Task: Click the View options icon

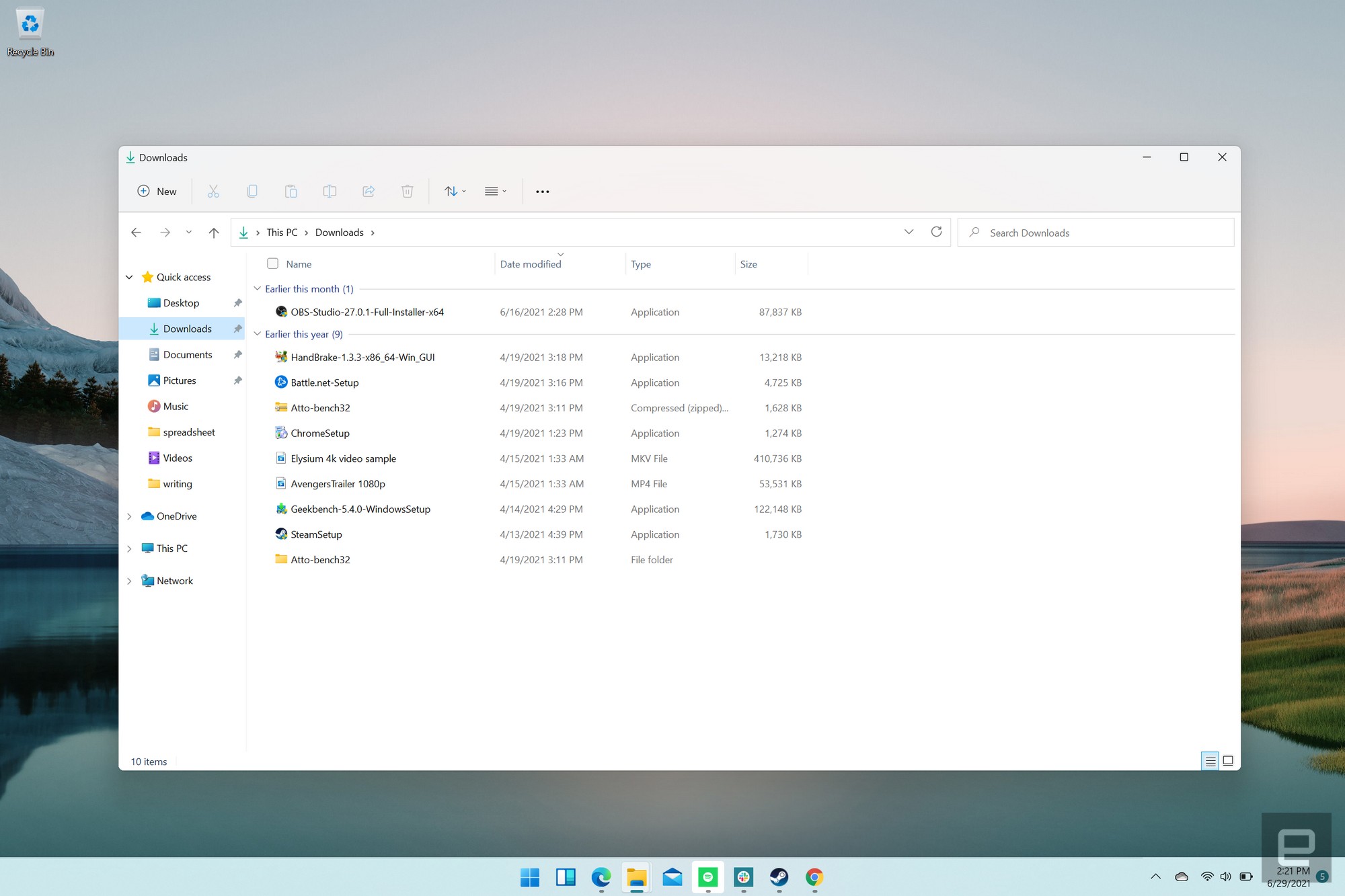Action: (493, 191)
